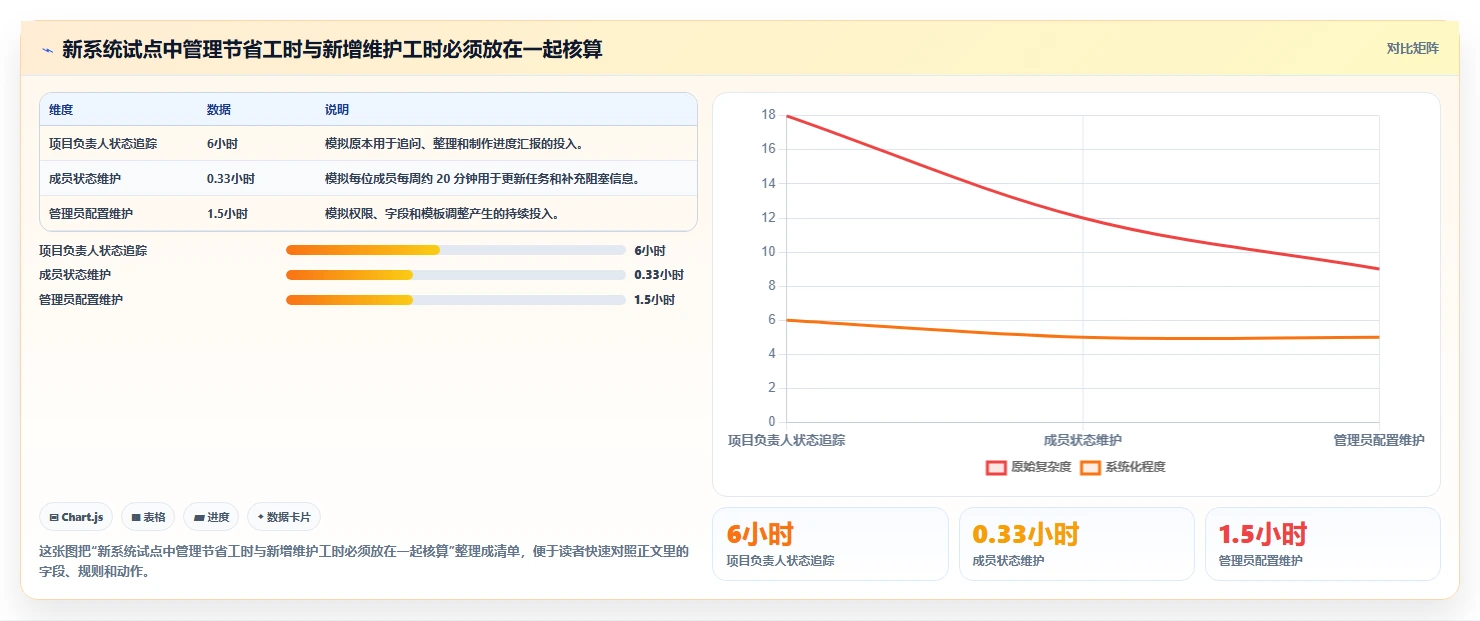Click the 成员状态维护 progress bar
The width and height of the screenshot is (1480, 621).
456,275
